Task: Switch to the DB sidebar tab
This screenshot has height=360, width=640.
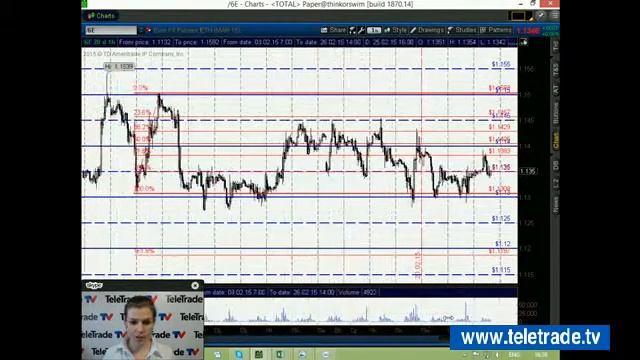Action: tap(556, 165)
